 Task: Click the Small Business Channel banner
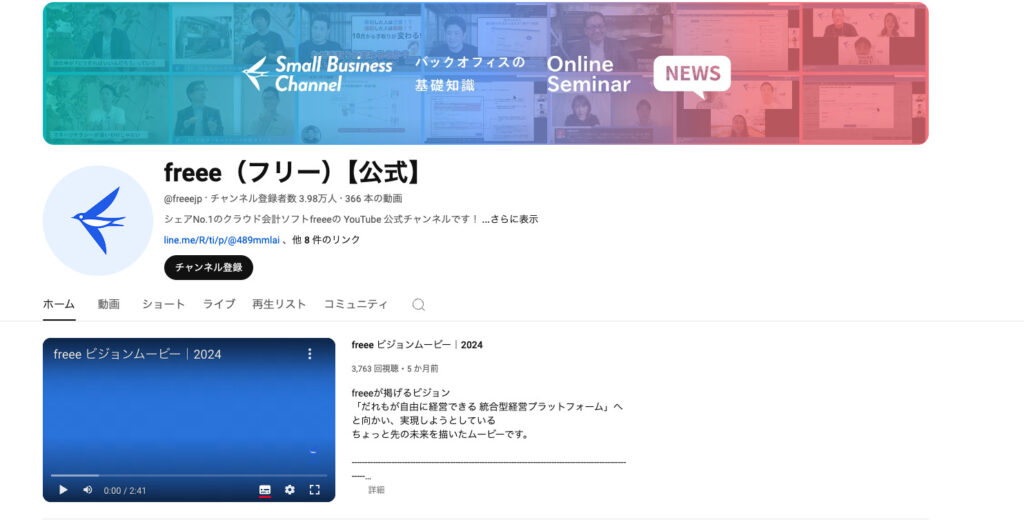click(x=485, y=73)
